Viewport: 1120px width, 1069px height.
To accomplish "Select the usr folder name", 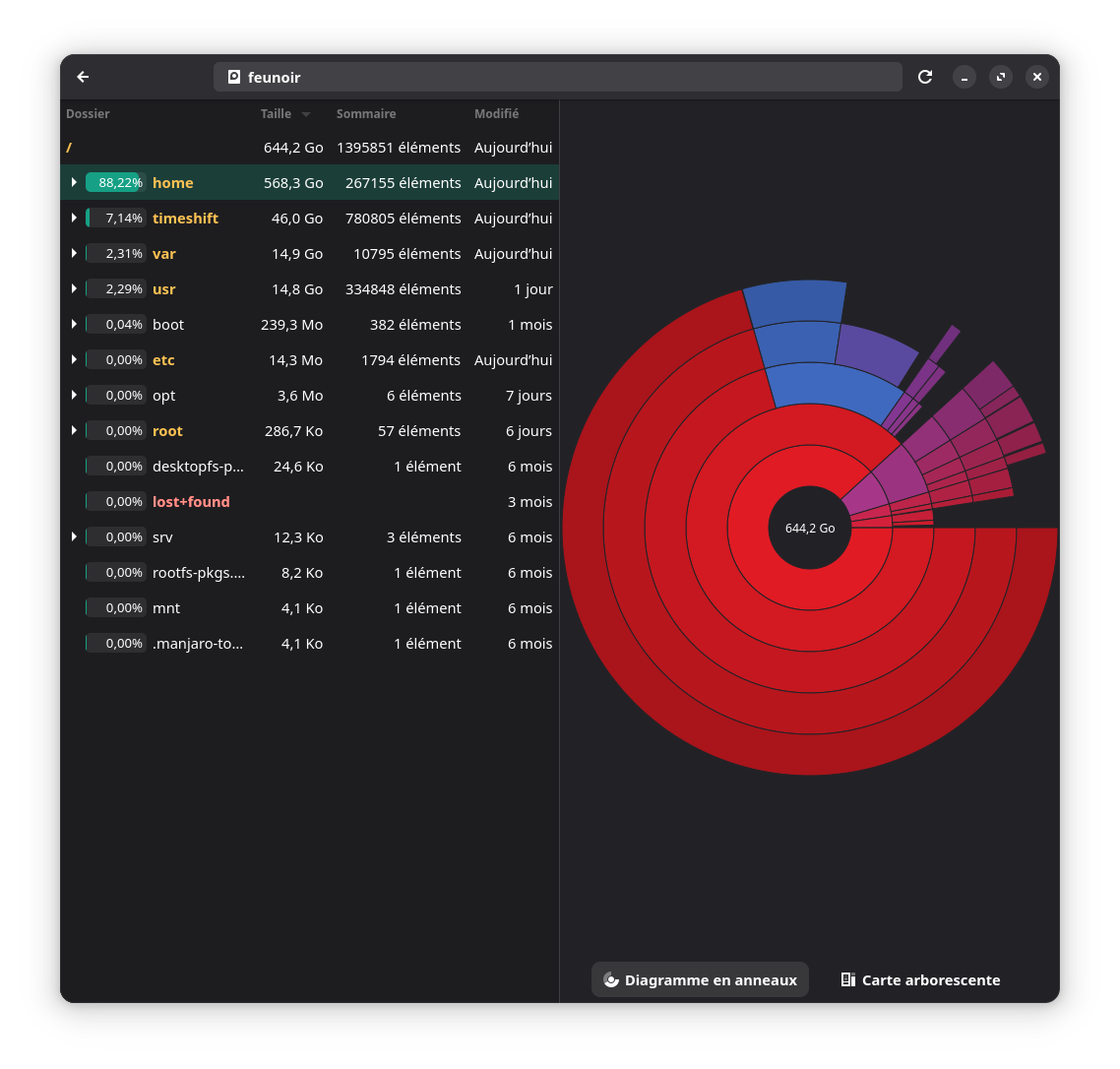I will coord(163,289).
